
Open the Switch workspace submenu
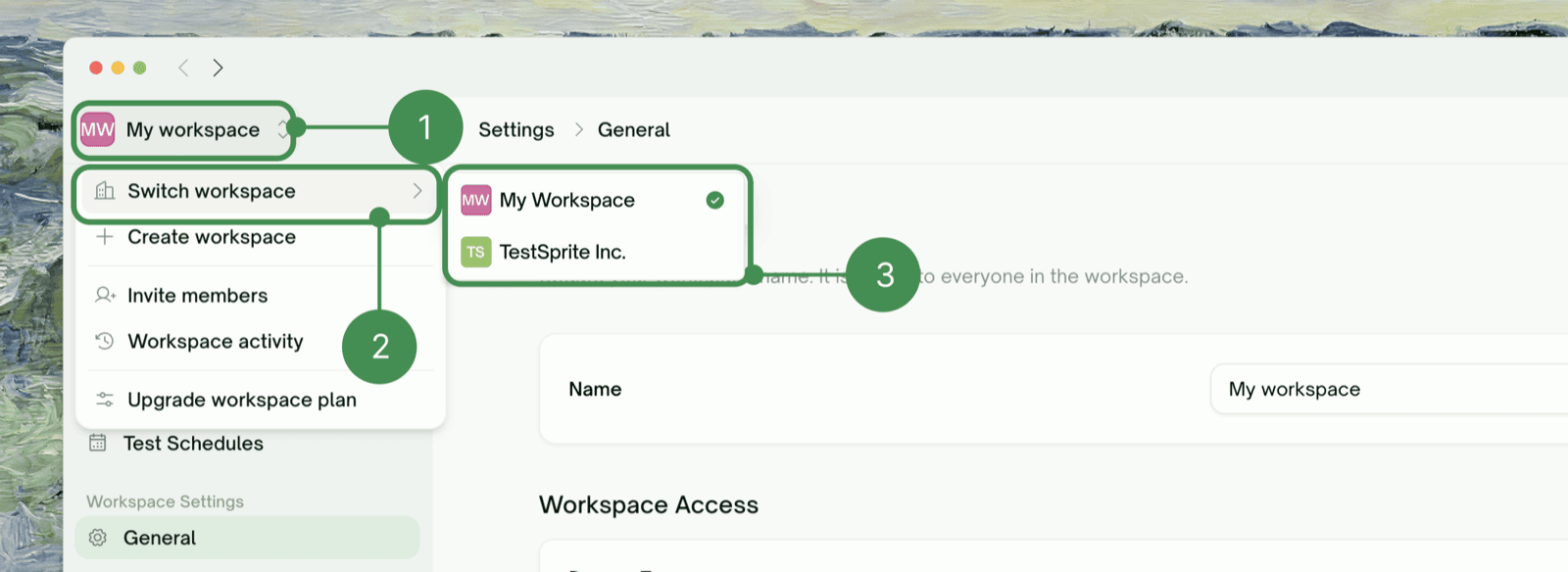pyautogui.click(x=257, y=191)
